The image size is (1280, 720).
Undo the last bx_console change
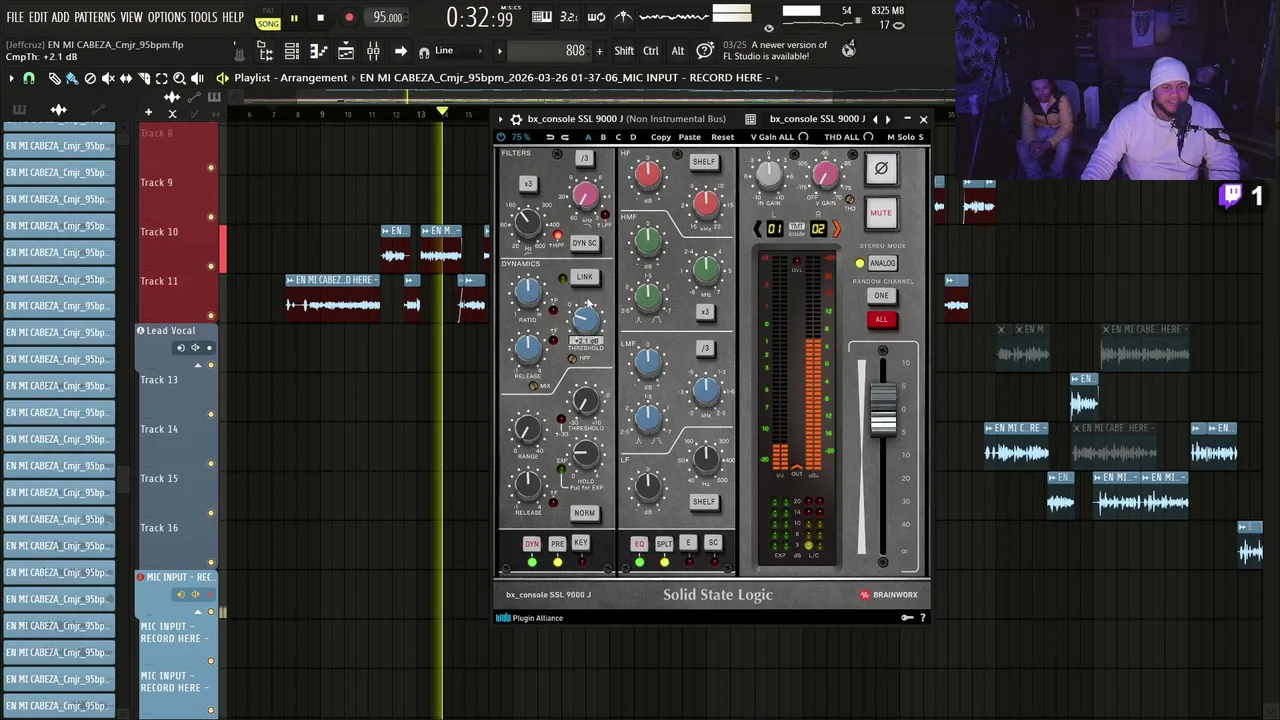(550, 137)
